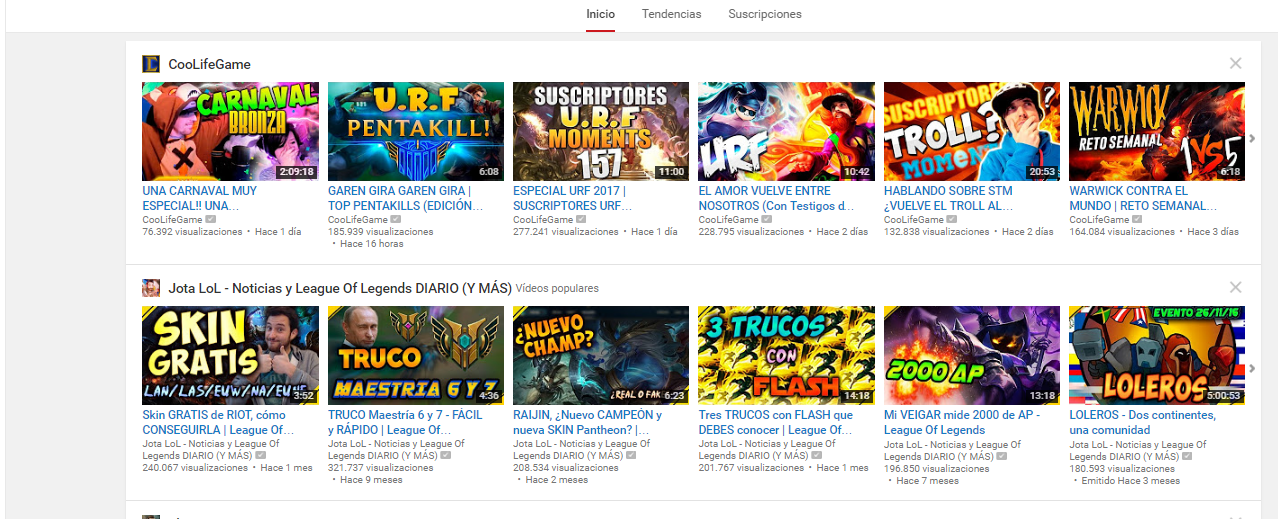Click the 2:09:18 duration badge
The height and width of the screenshot is (520, 1278).
coord(296,172)
